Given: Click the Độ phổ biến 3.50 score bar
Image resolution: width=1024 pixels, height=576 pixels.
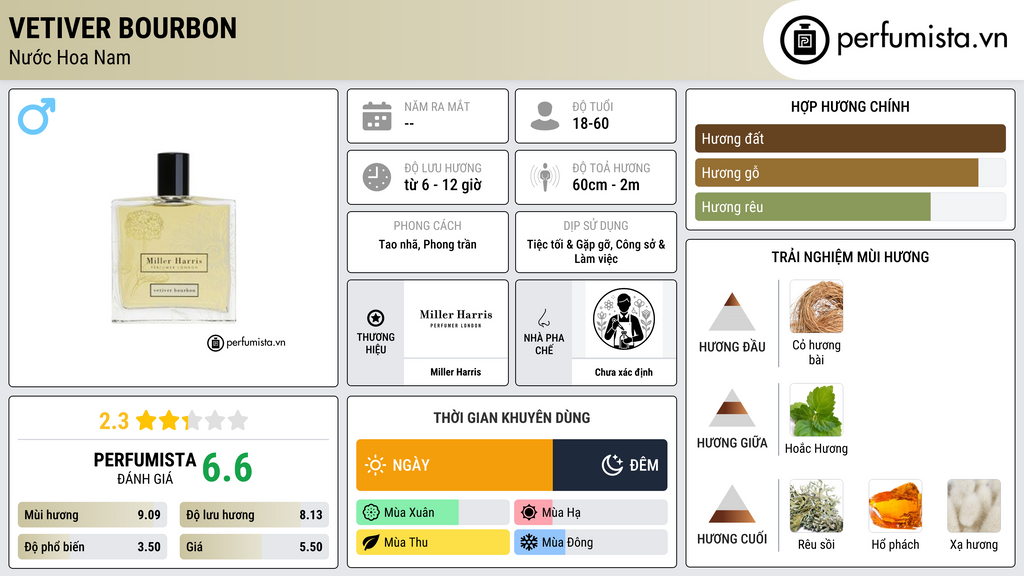Looking at the screenshot, I should [x=92, y=547].
